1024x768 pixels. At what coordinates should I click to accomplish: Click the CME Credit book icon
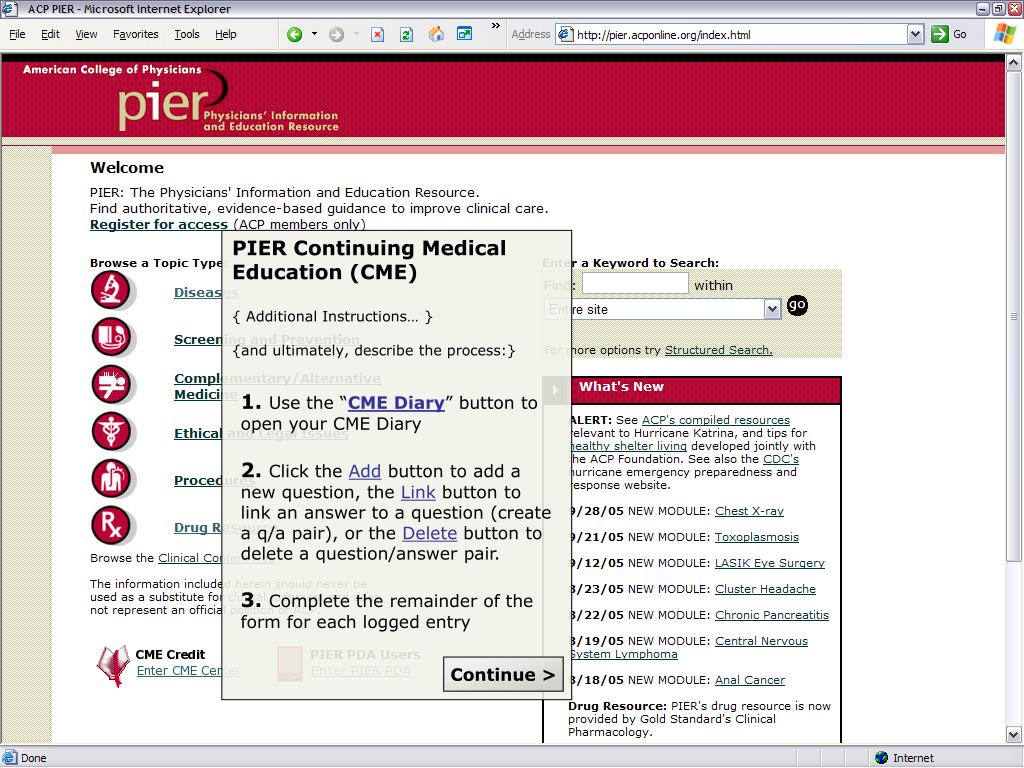[114, 665]
